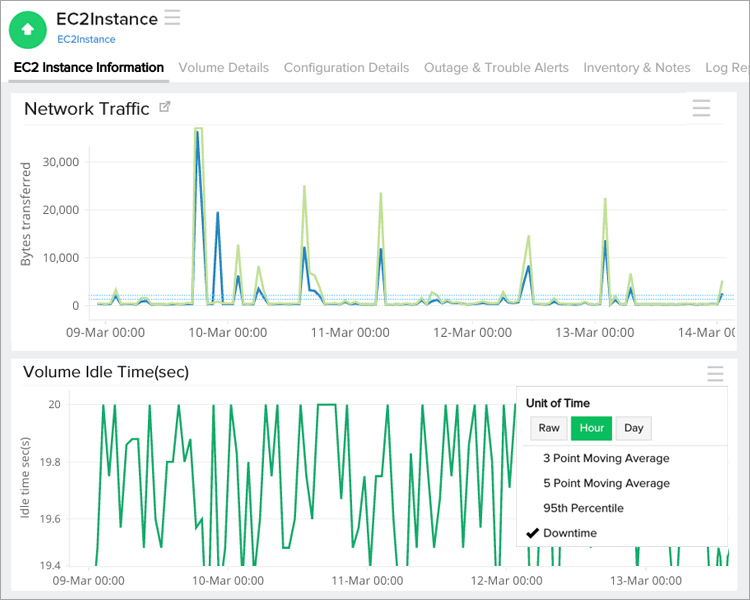Enable 5 Point Moving Average option

[x=606, y=483]
